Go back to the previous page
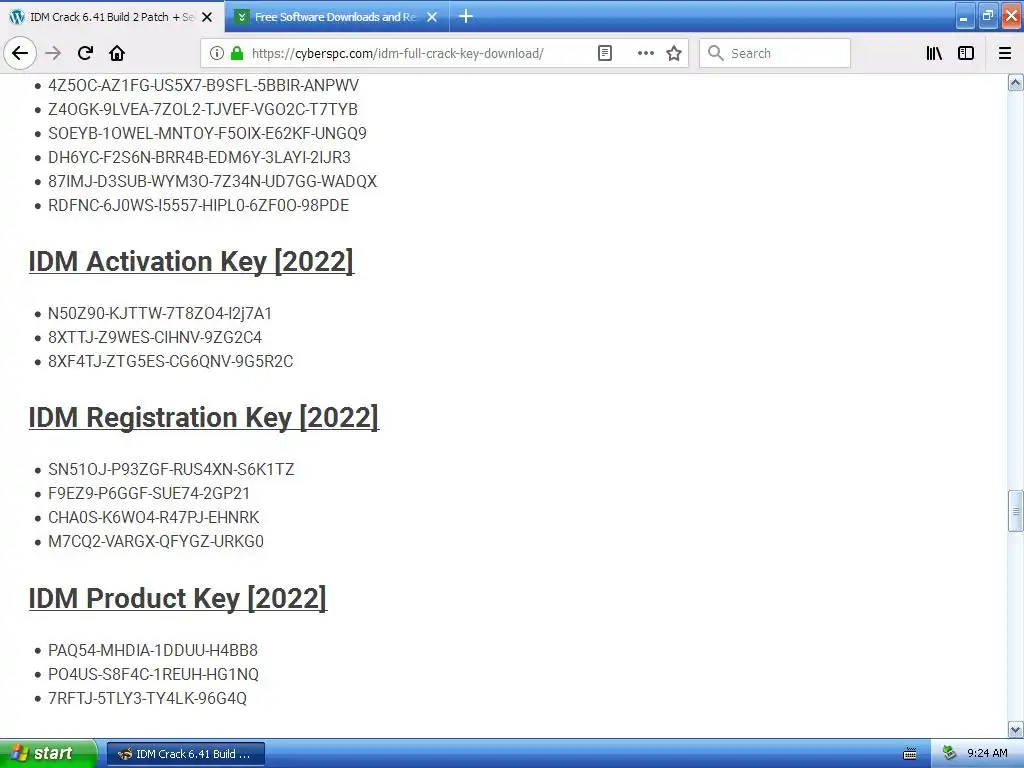This screenshot has width=1024, height=768. point(20,53)
